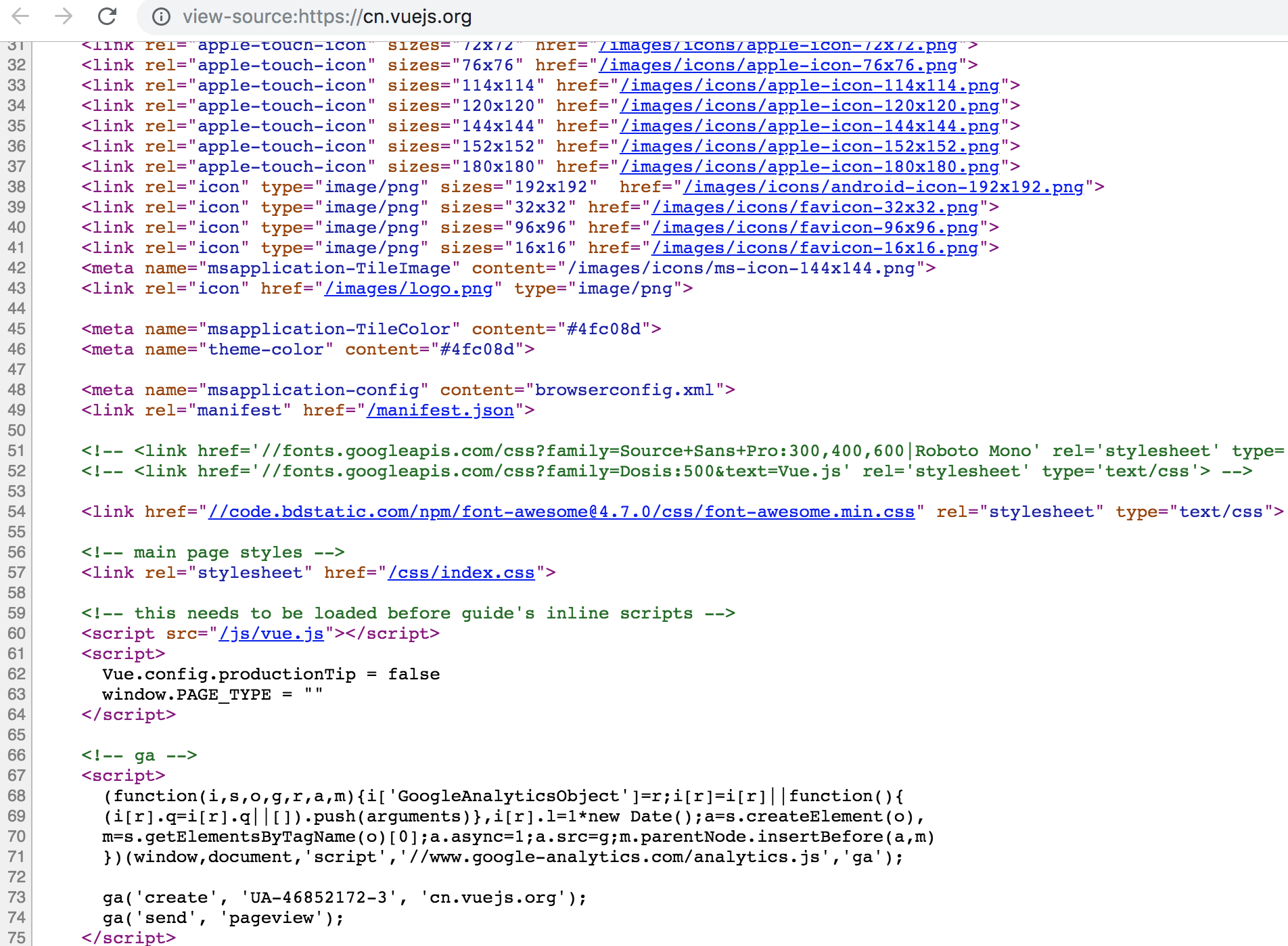Click the ga('send', 'pageview') line
Viewport: 1288px width, 946px height.
click(223, 918)
